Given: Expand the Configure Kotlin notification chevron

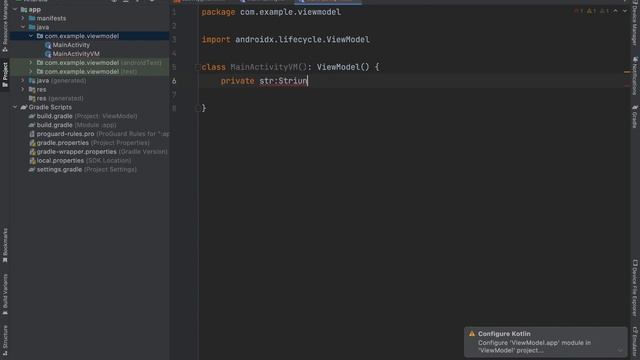Looking at the screenshot, I should [x=620, y=350].
